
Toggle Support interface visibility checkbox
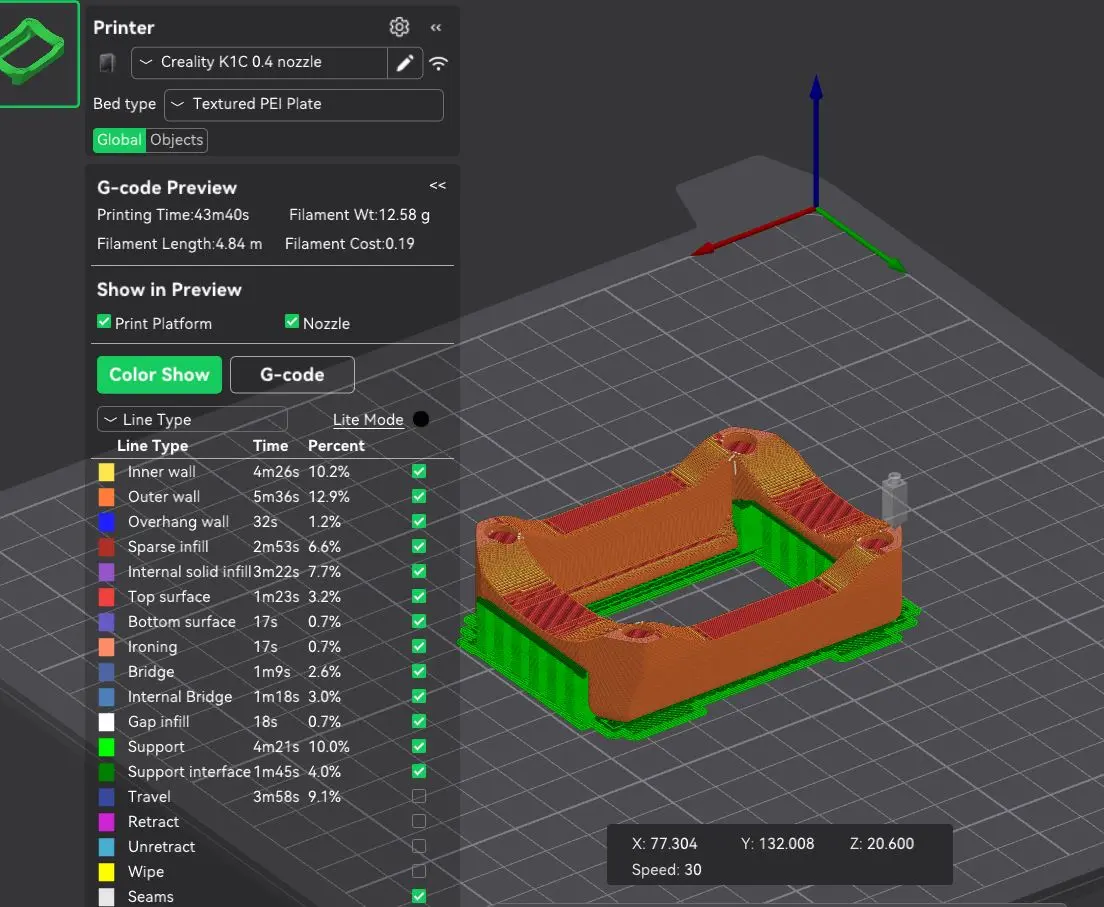pos(419,771)
